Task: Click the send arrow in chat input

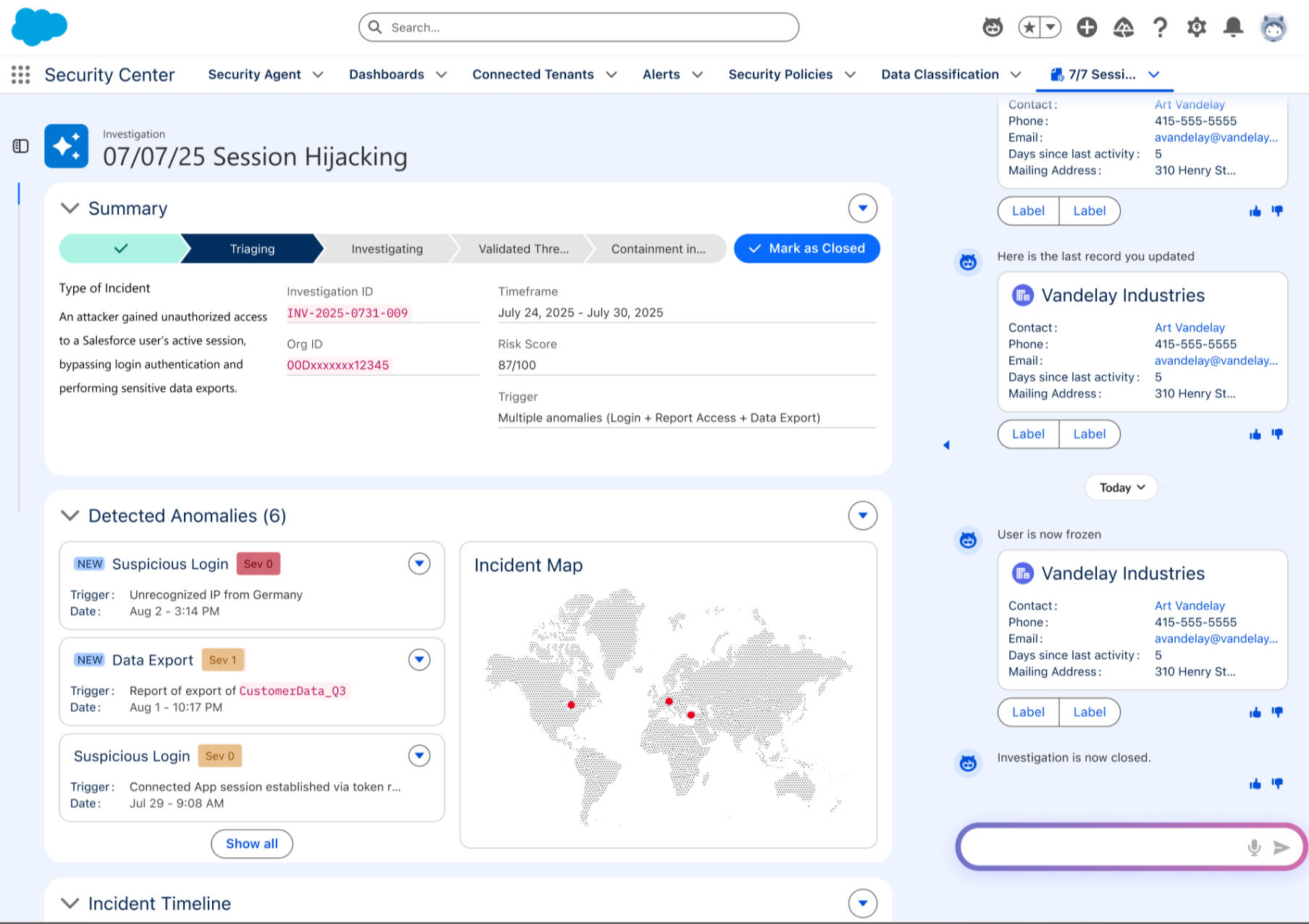Action: (x=1281, y=847)
